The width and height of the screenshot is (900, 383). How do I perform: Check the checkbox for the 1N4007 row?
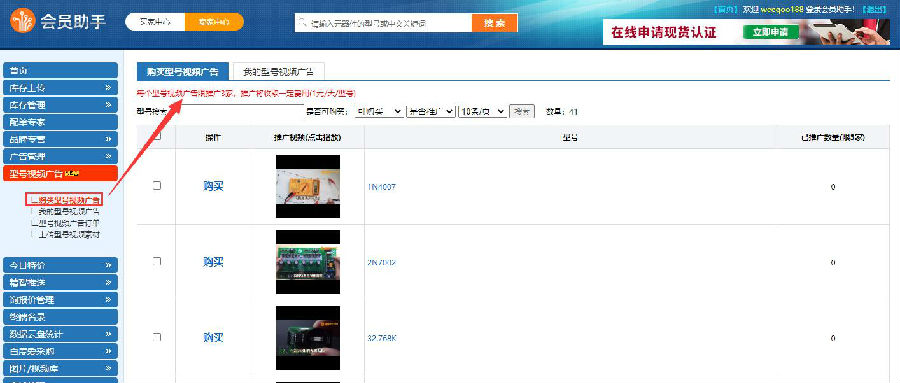[157, 186]
